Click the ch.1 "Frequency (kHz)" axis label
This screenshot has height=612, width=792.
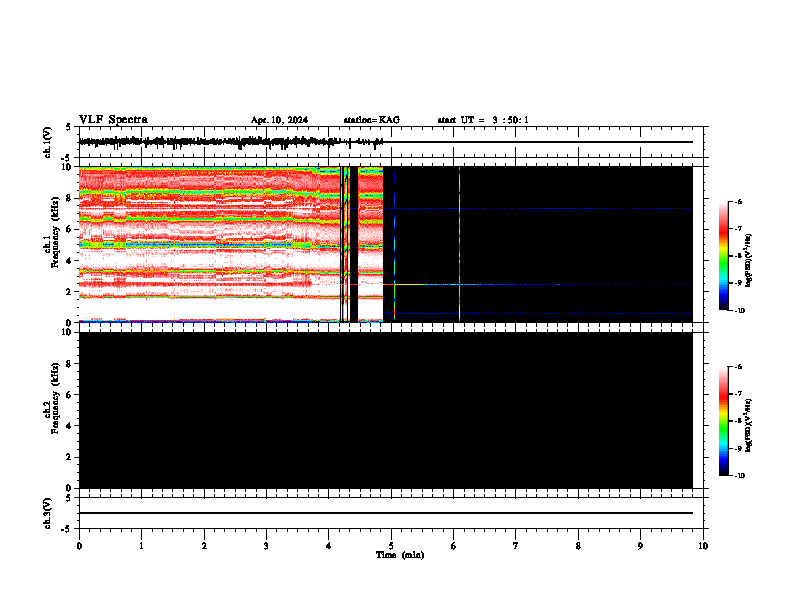[x=55, y=232]
